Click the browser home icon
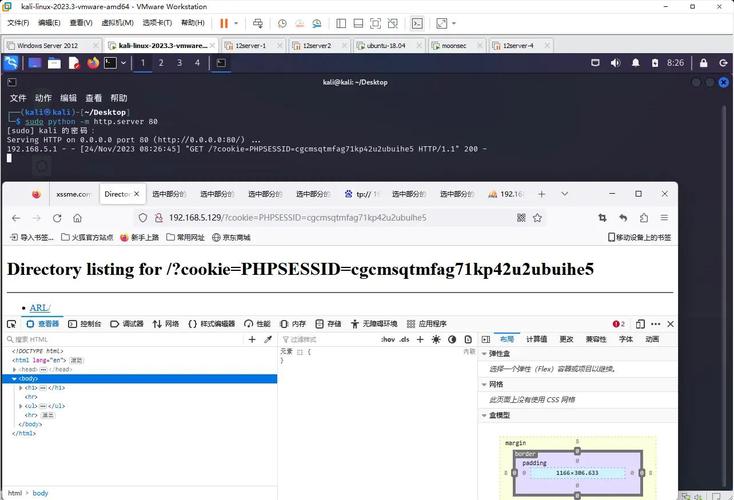The width and height of the screenshot is (734, 500). pyautogui.click(x=77, y=218)
